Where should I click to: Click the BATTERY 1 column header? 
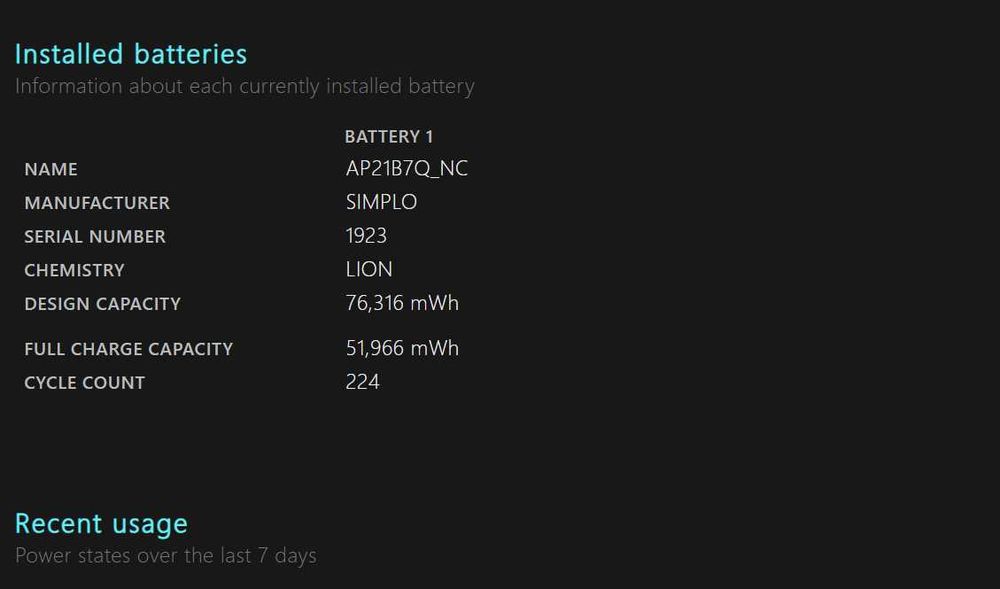pos(389,136)
